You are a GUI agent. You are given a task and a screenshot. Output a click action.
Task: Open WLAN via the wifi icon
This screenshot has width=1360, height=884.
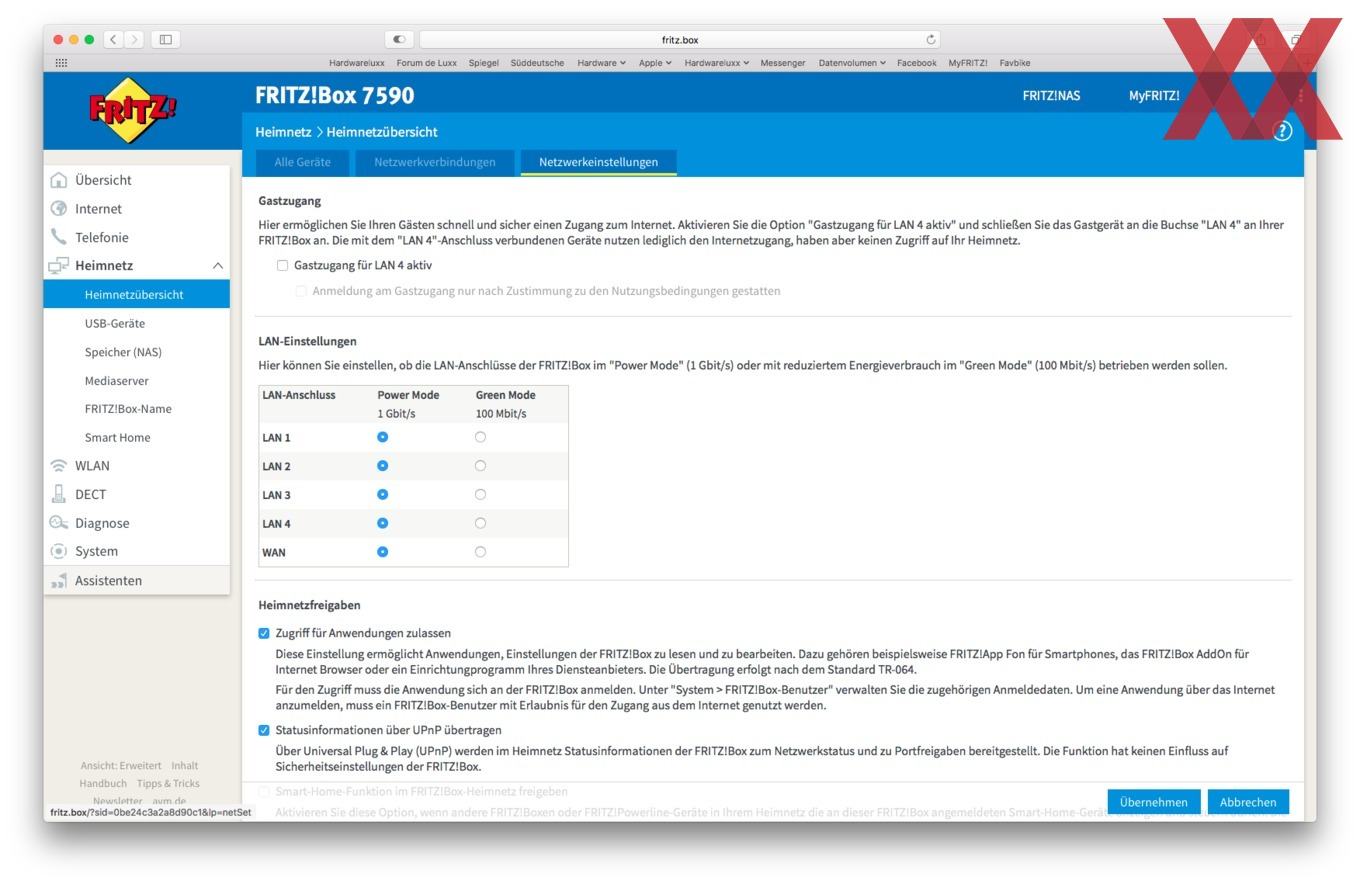click(x=59, y=466)
